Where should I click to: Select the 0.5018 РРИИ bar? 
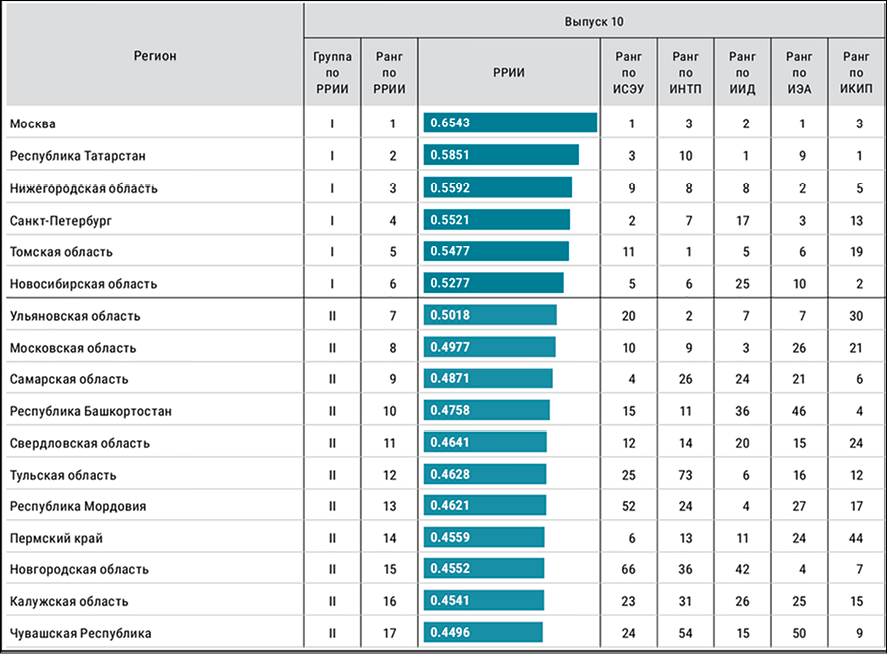pyautogui.click(x=489, y=316)
